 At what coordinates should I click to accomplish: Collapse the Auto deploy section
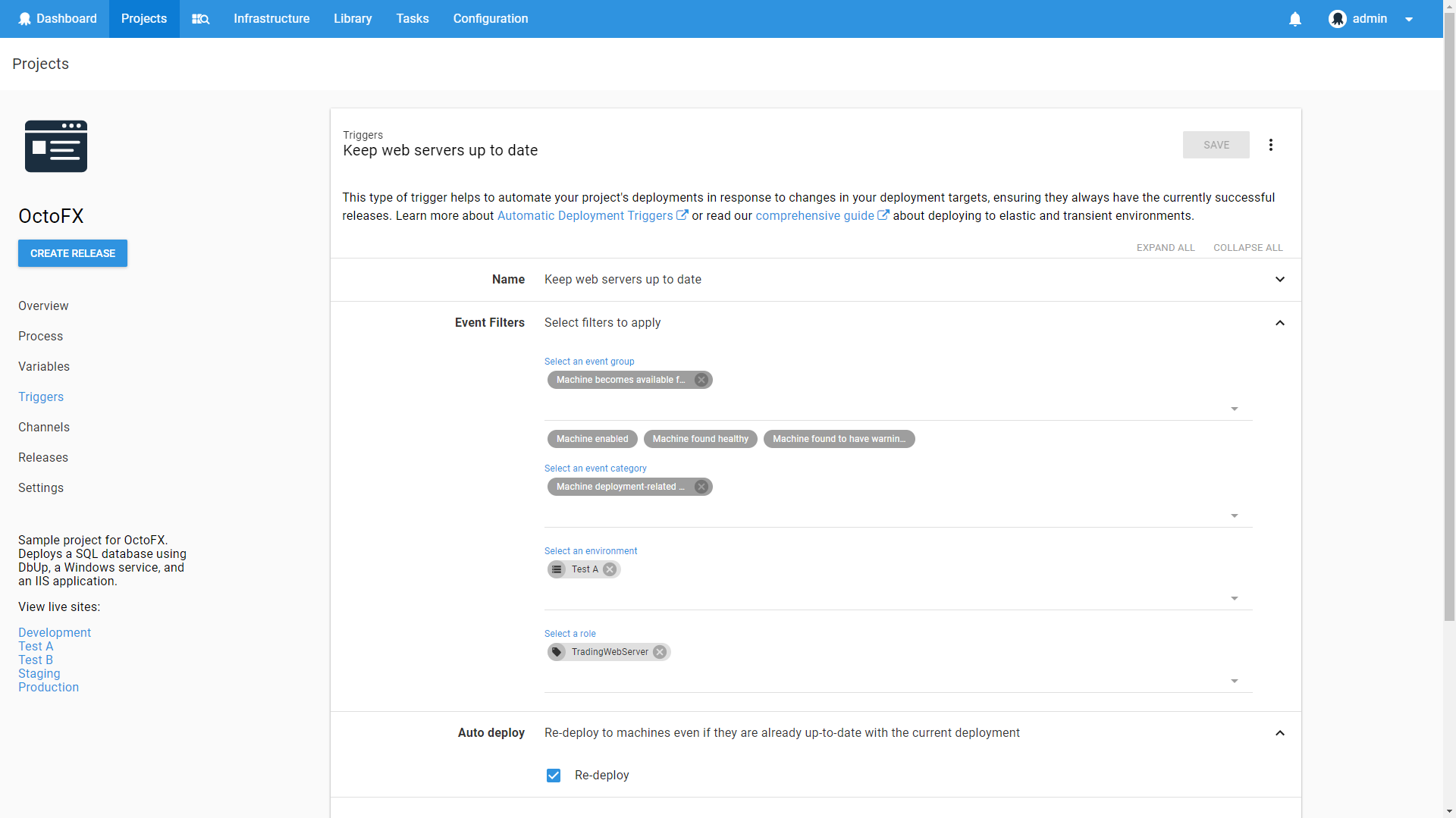(x=1280, y=733)
